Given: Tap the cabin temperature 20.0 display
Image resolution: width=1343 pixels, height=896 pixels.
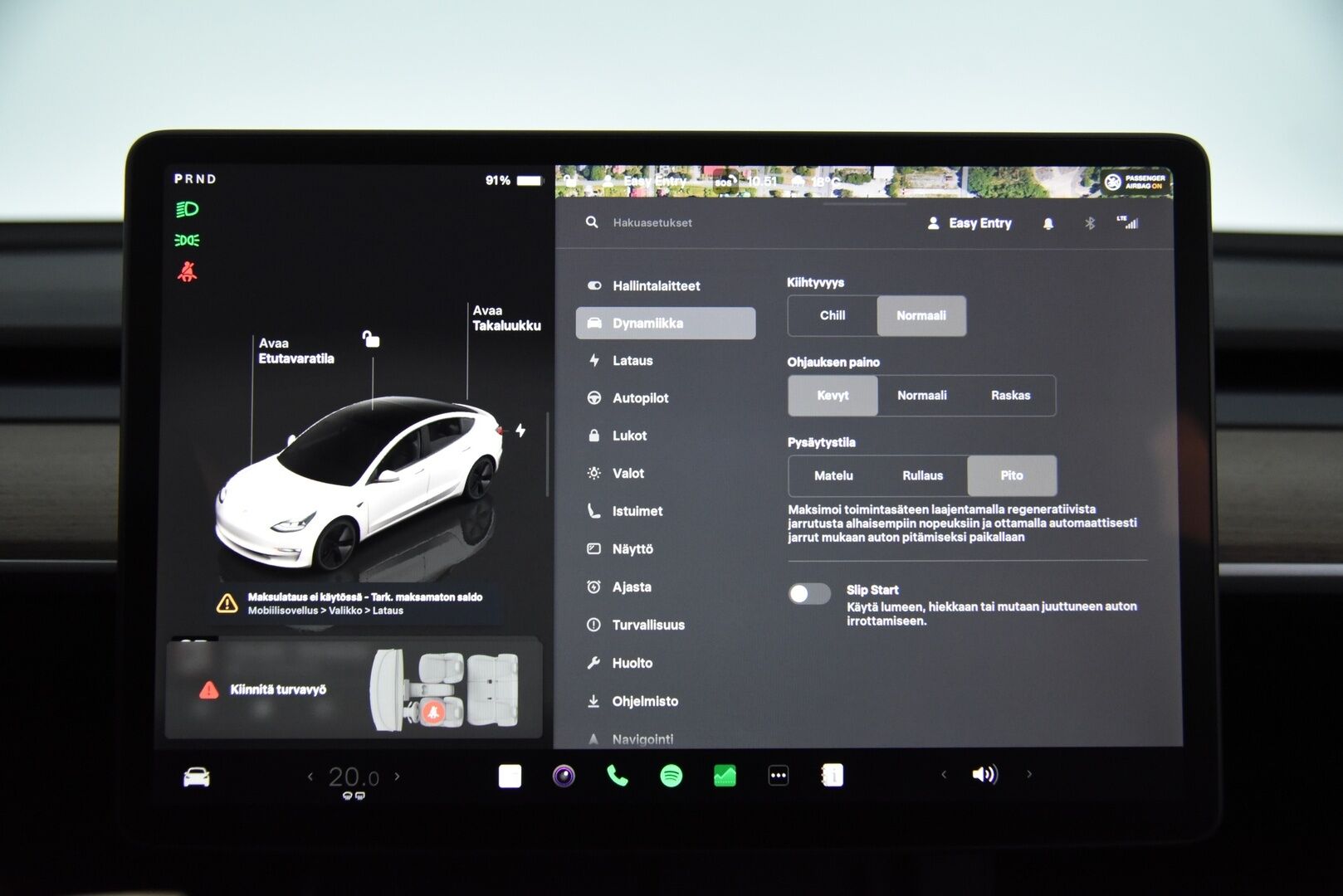Looking at the screenshot, I should [x=354, y=777].
